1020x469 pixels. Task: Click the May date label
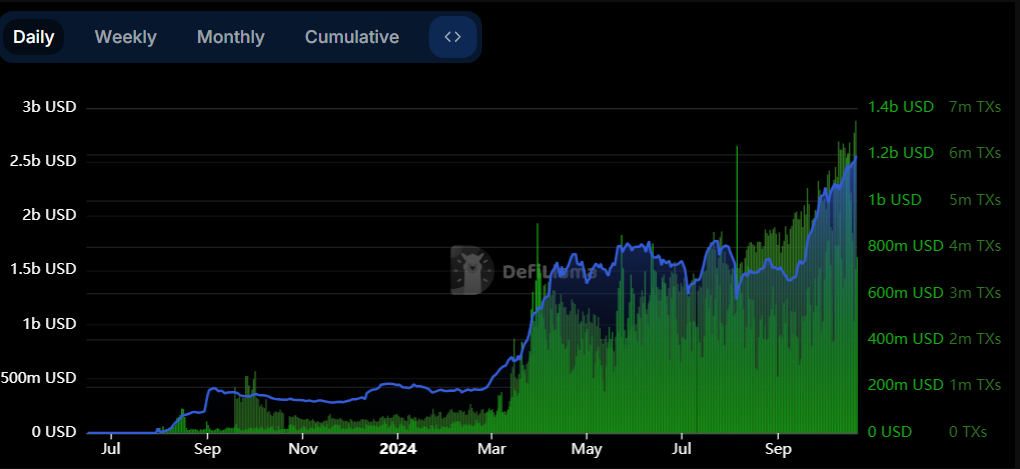(587, 449)
